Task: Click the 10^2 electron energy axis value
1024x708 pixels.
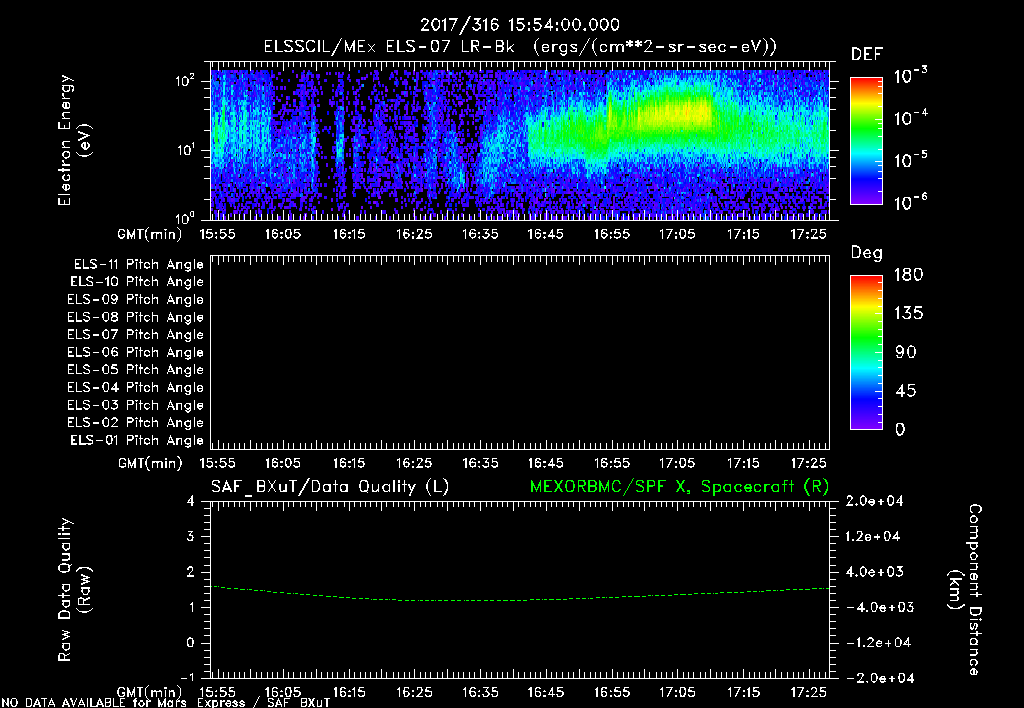Action: (x=186, y=81)
